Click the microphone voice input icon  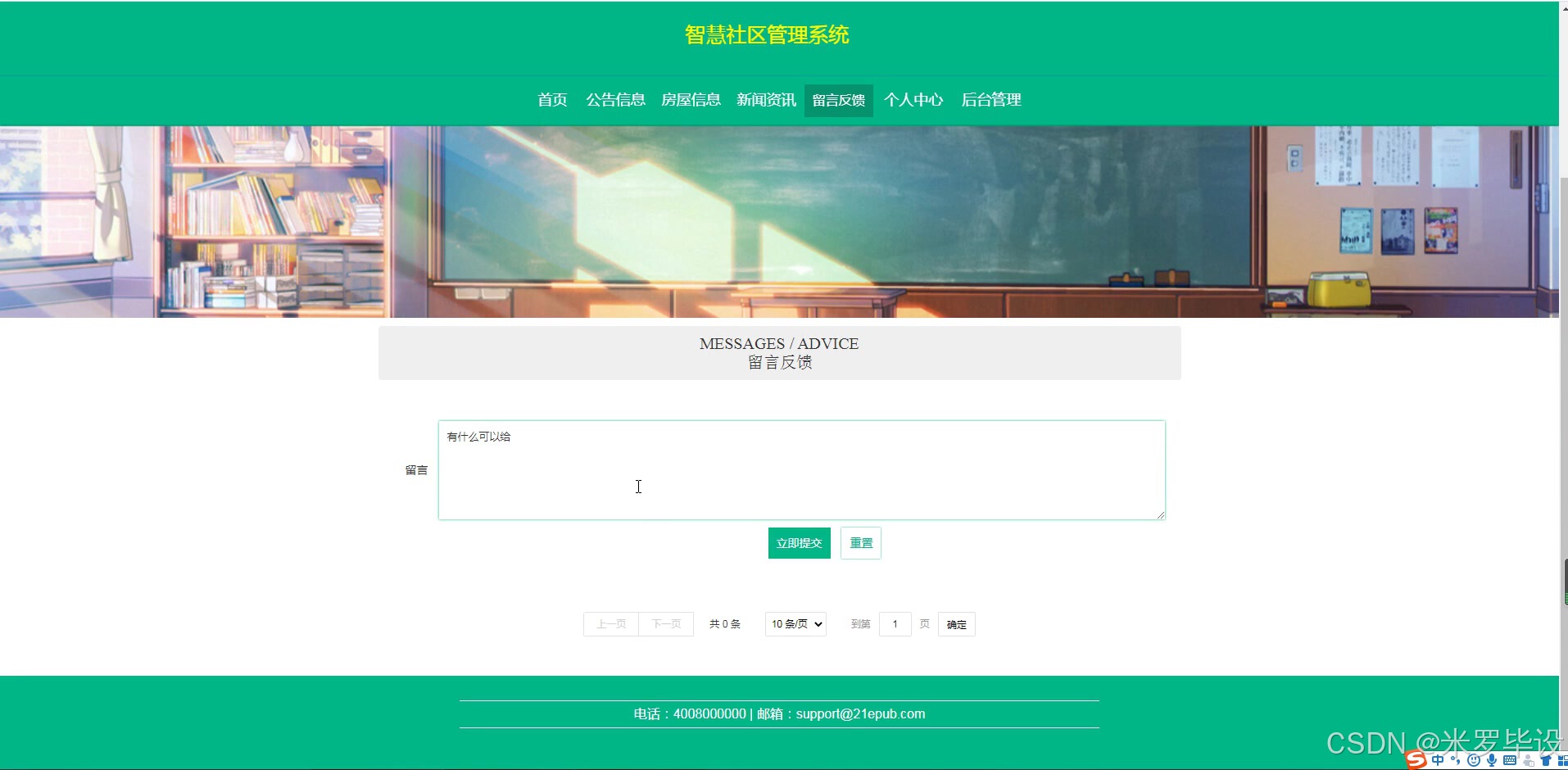(x=1492, y=760)
